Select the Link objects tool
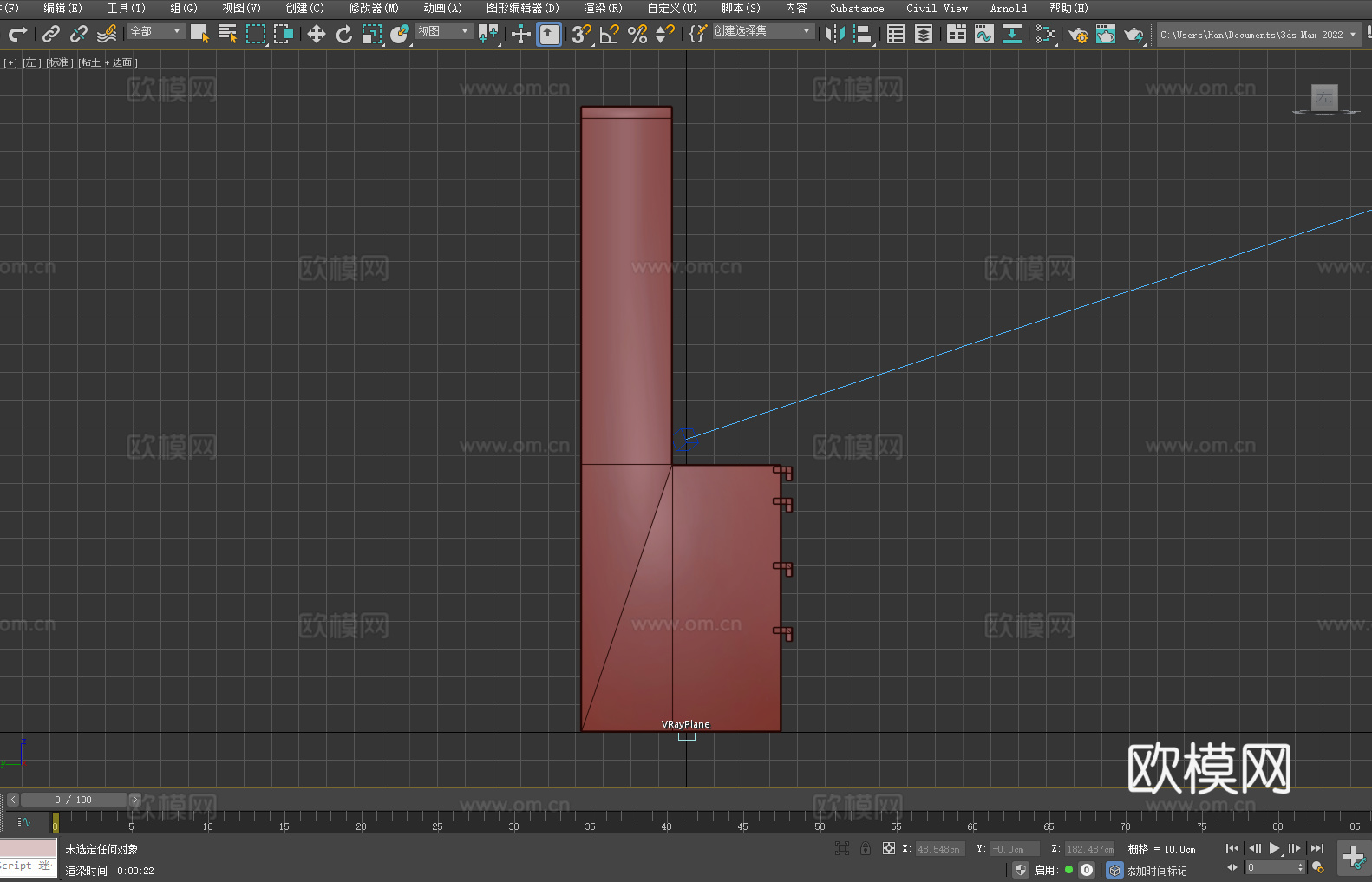This screenshot has height=882, width=1372. click(x=51, y=34)
